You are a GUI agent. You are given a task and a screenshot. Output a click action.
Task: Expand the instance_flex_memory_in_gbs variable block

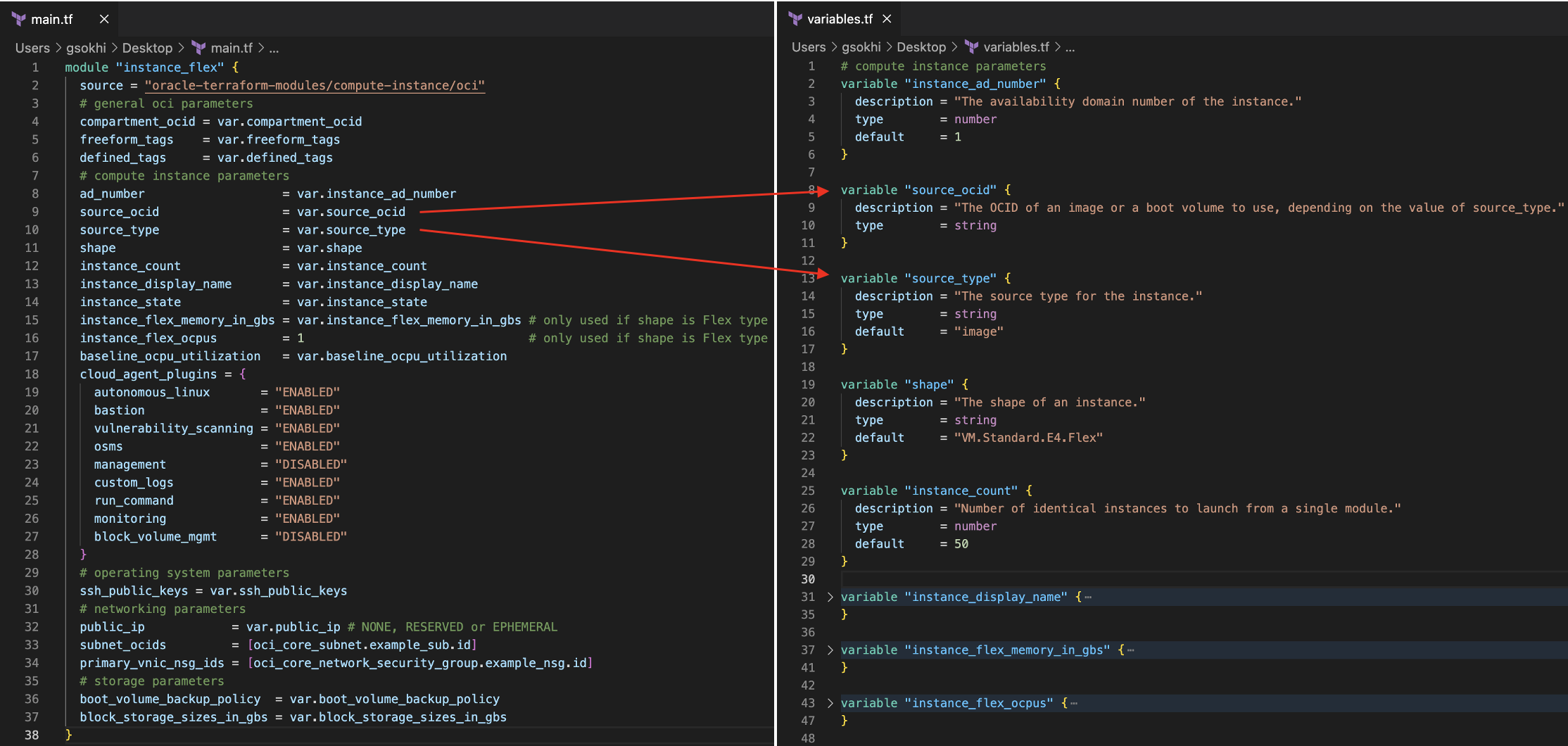[829, 650]
